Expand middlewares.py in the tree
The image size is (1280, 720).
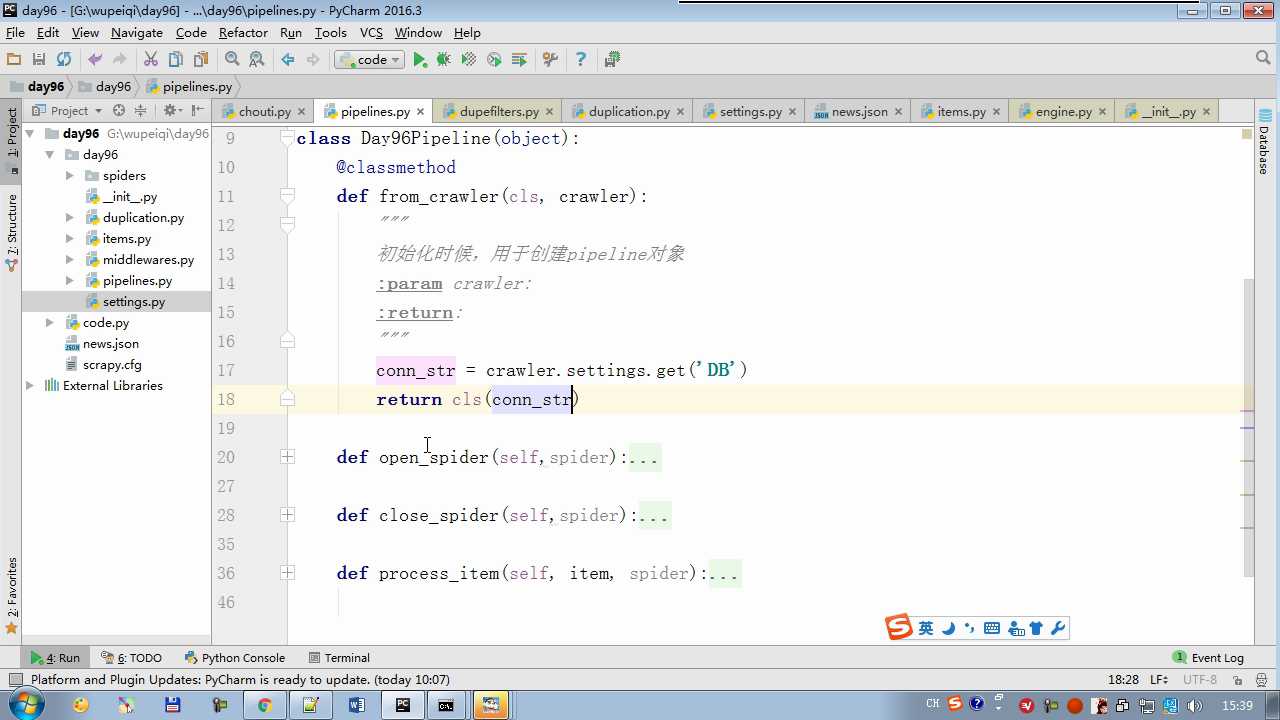point(70,260)
